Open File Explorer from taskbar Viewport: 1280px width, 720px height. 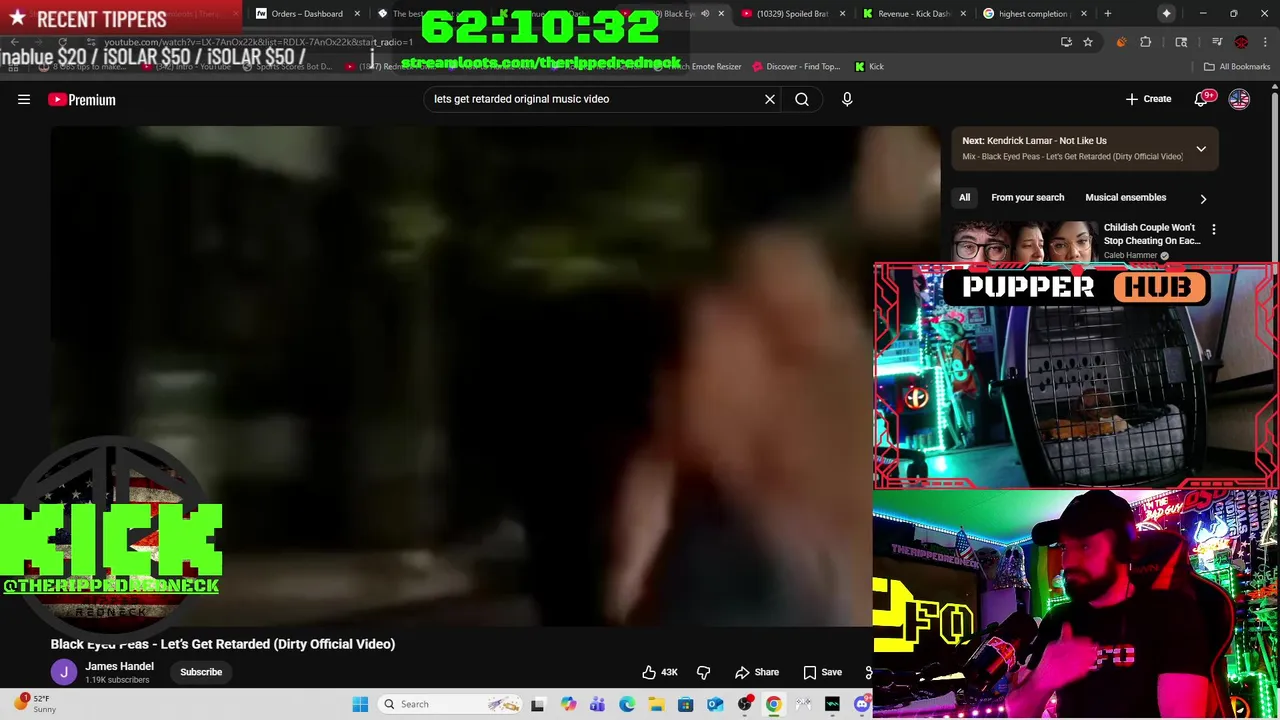pos(656,704)
